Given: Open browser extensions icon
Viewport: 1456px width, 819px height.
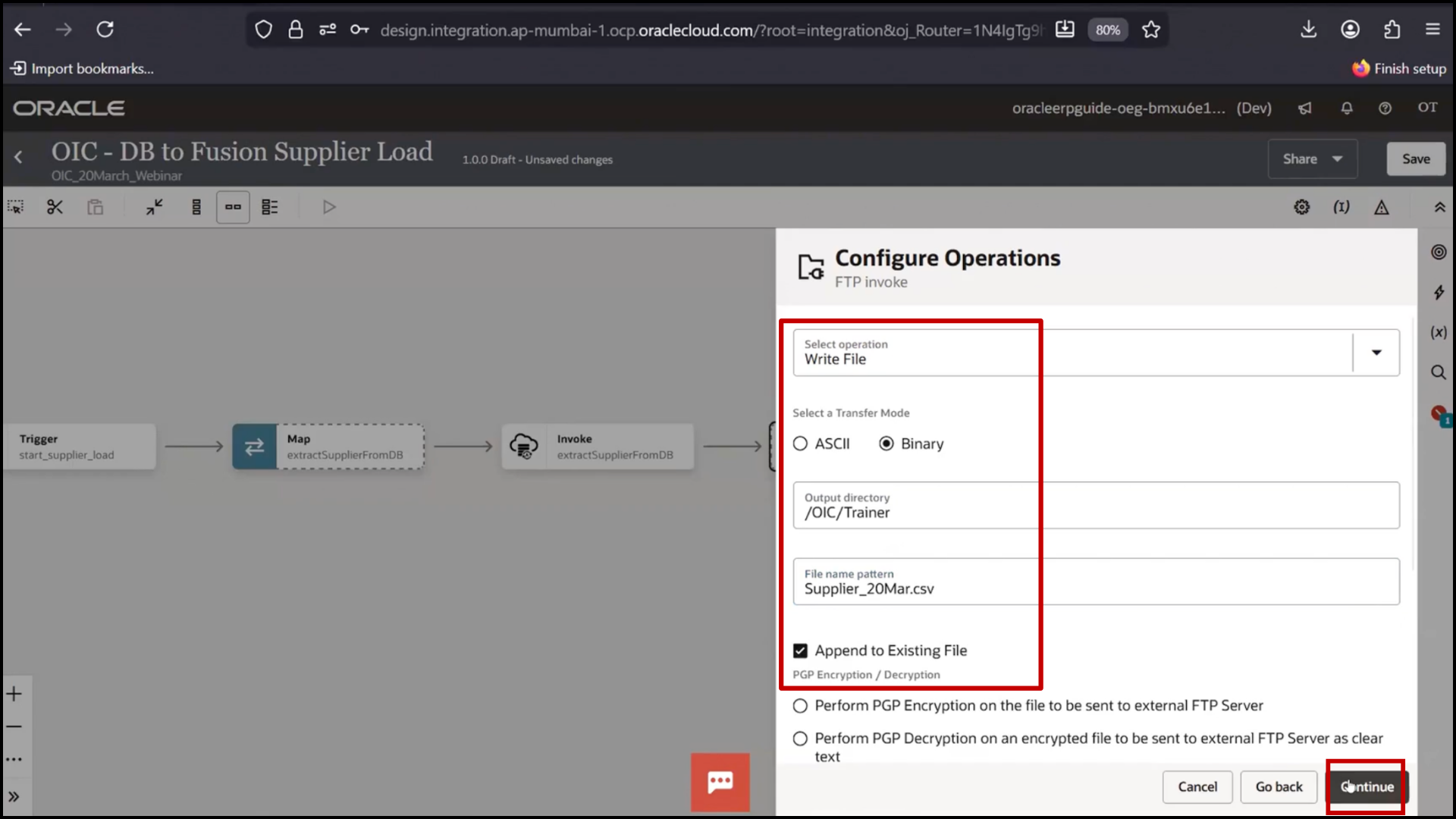Looking at the screenshot, I should coord(1392,30).
